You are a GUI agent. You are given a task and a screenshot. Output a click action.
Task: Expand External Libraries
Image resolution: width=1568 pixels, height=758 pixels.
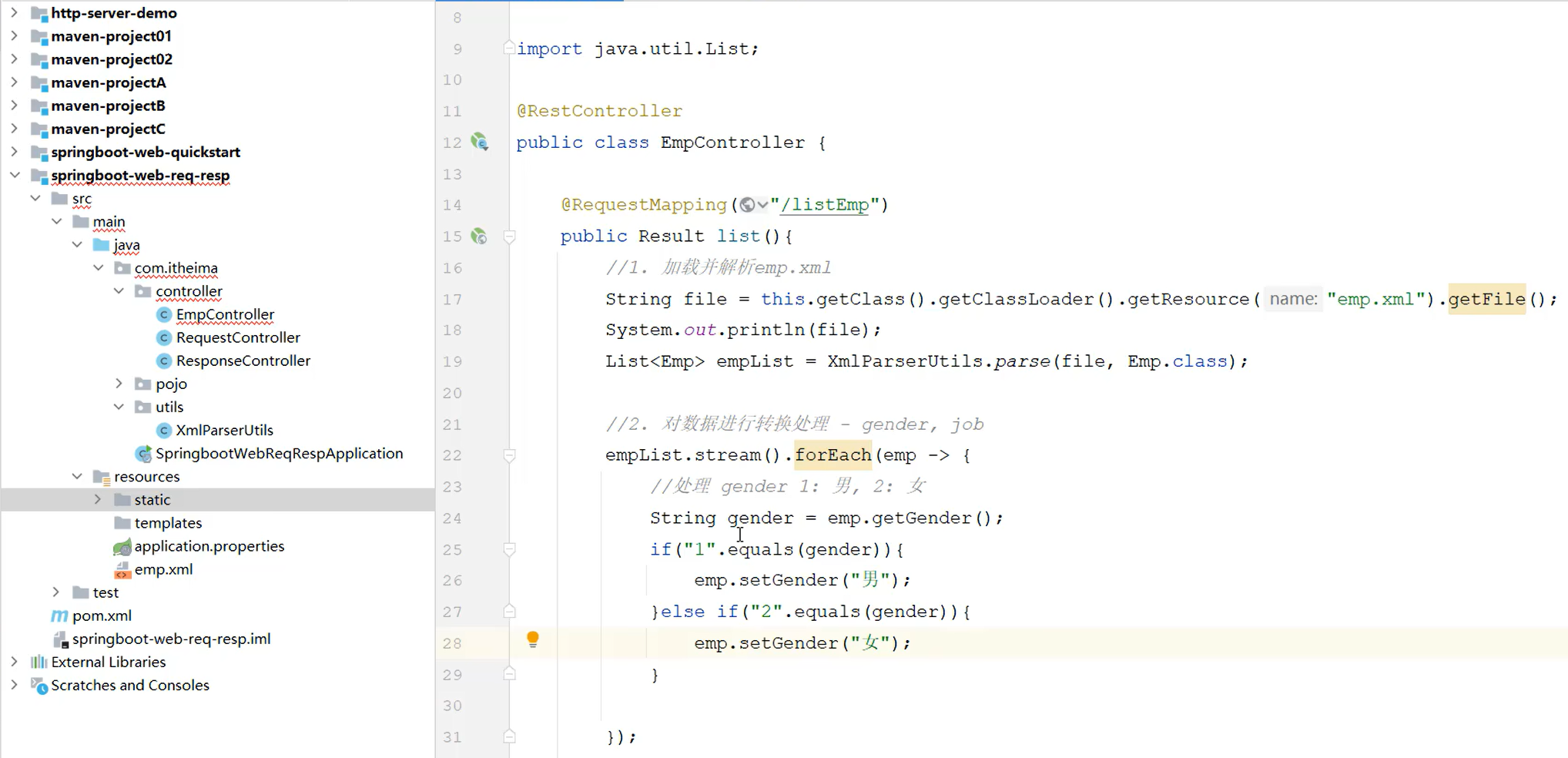click(15, 662)
